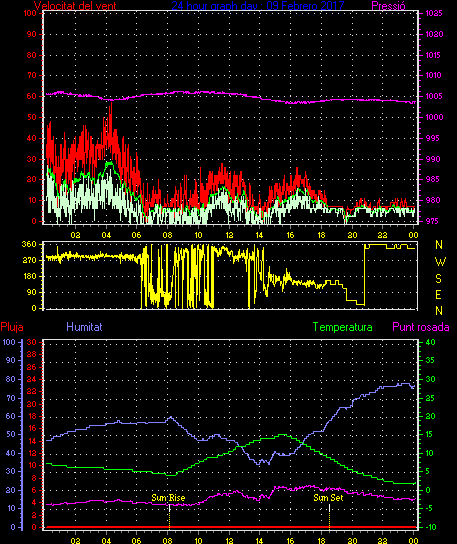
Task: Click the green '15' temperature axis value
Action: (430, 435)
